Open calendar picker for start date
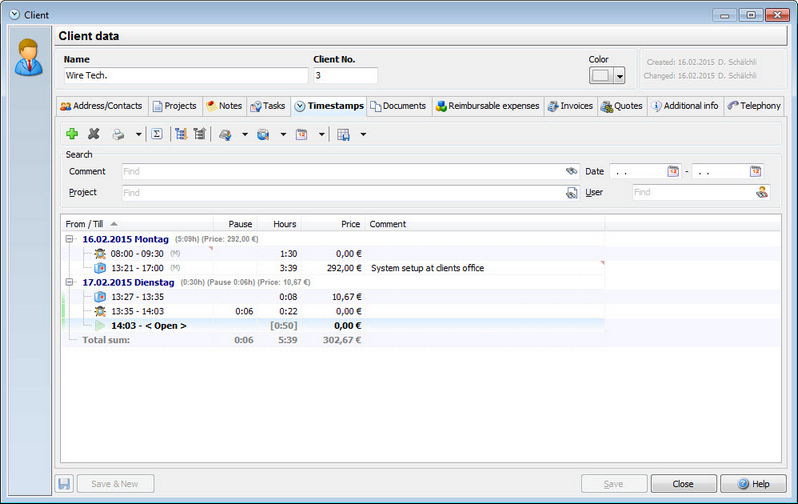The height and width of the screenshot is (504, 798). click(673, 171)
